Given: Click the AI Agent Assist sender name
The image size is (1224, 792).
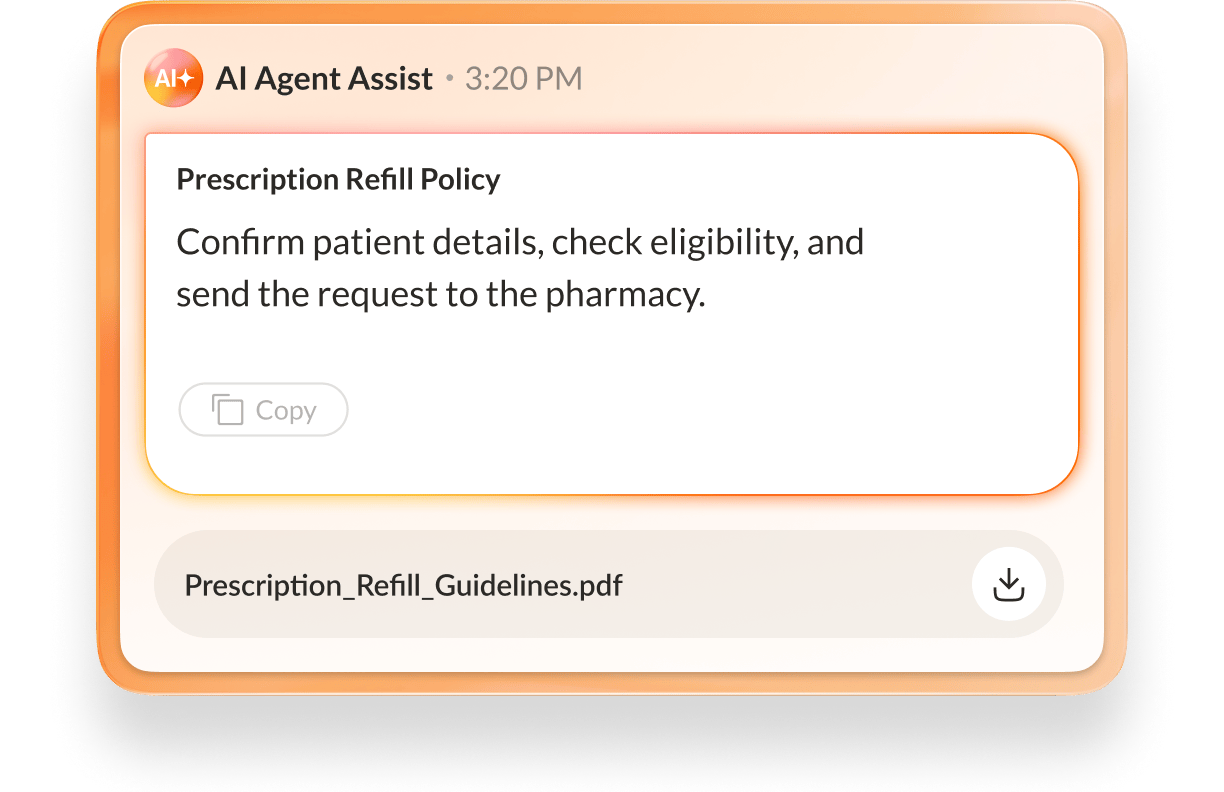Looking at the screenshot, I should [325, 78].
